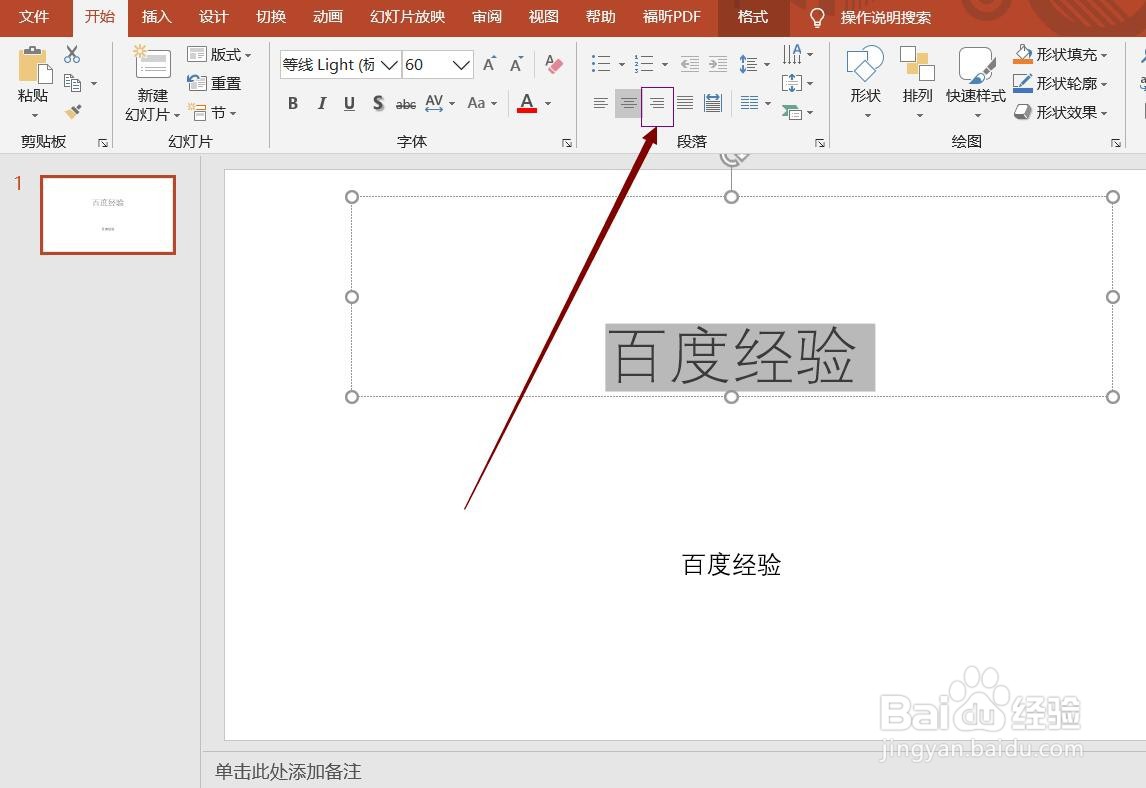Toggle Italic formatting
1146x788 pixels.
[321, 103]
